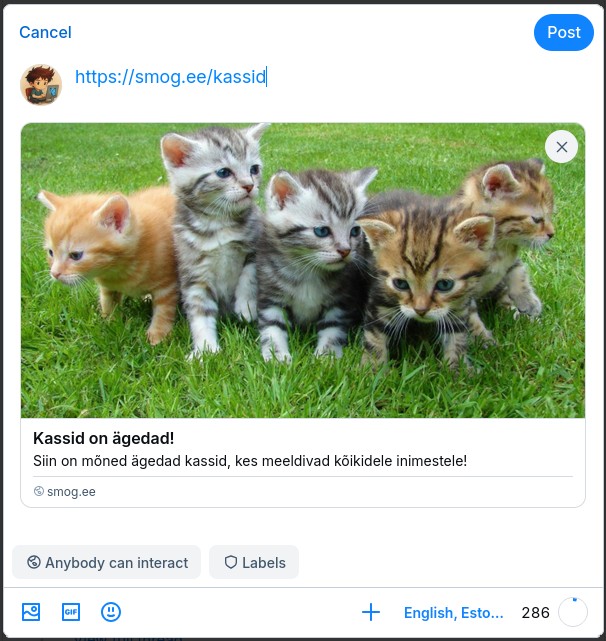Click the smog.ee domain text in card
The image size is (606, 641).
tap(71, 492)
